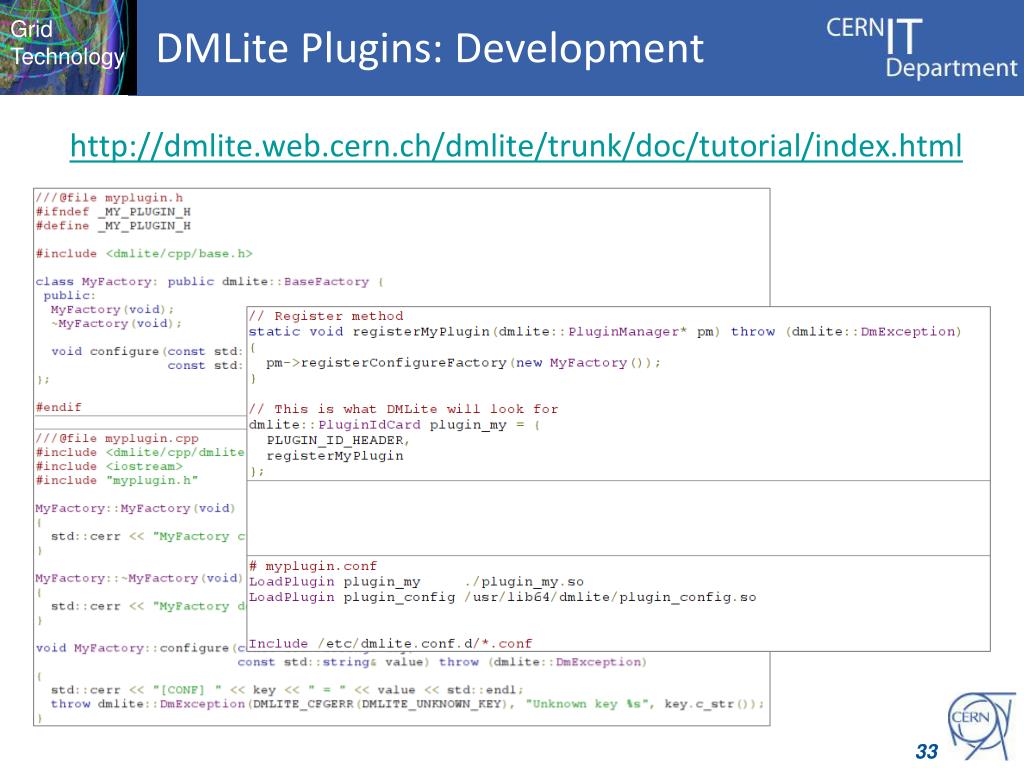Click 'MyFactory::MyFactory(void)' definition line
Screen dimensions: 1024x768
[x=135, y=508]
